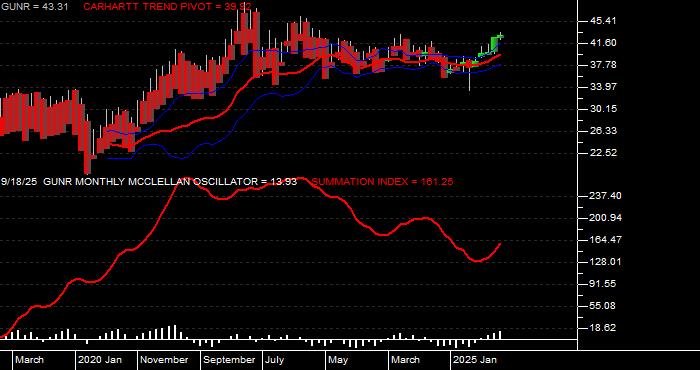Select the 164.47 oscillator axis value
The height and width of the screenshot is (370, 700).
605,240
